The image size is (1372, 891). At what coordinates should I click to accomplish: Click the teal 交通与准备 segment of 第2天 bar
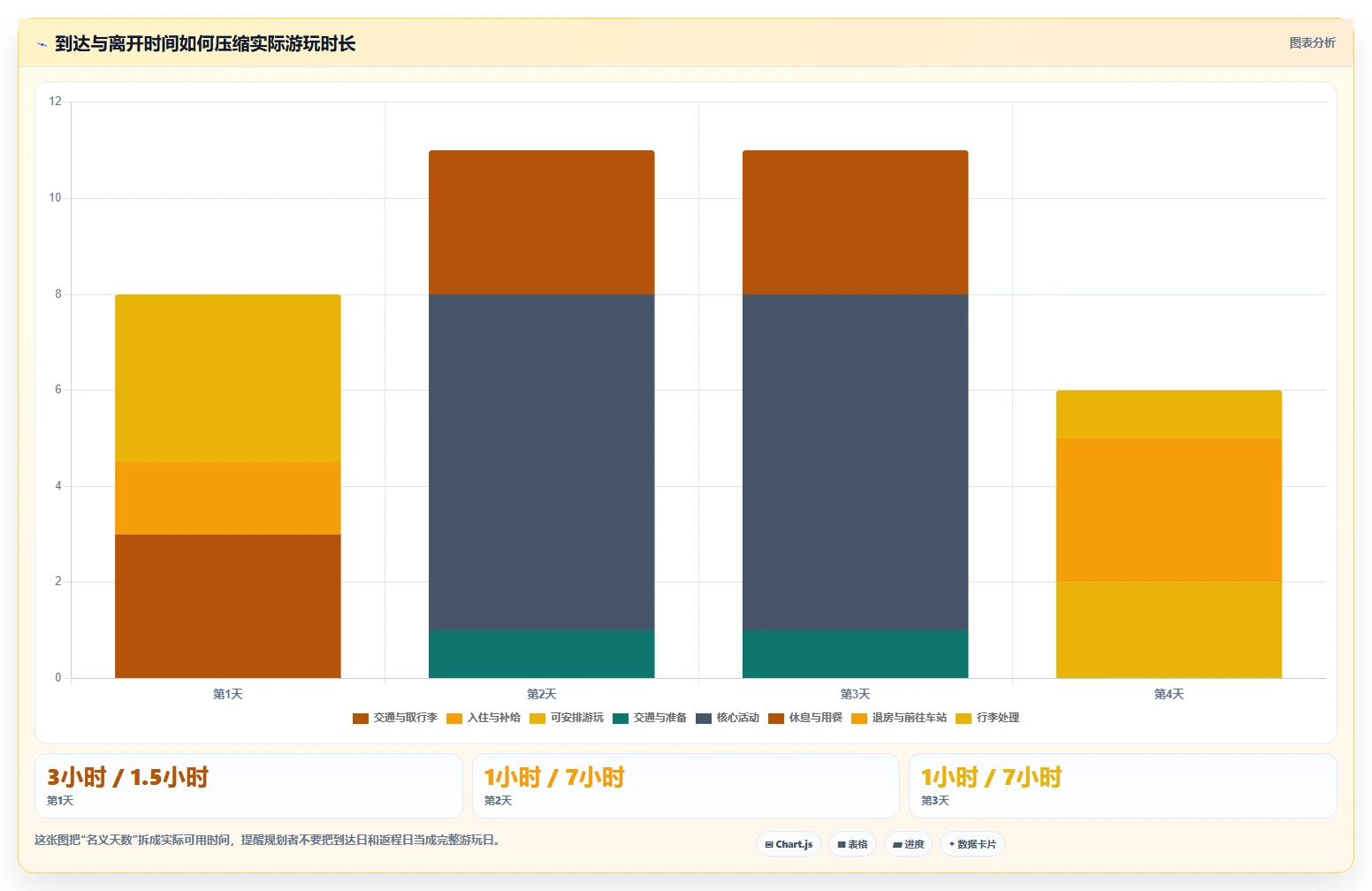pyautogui.click(x=542, y=654)
